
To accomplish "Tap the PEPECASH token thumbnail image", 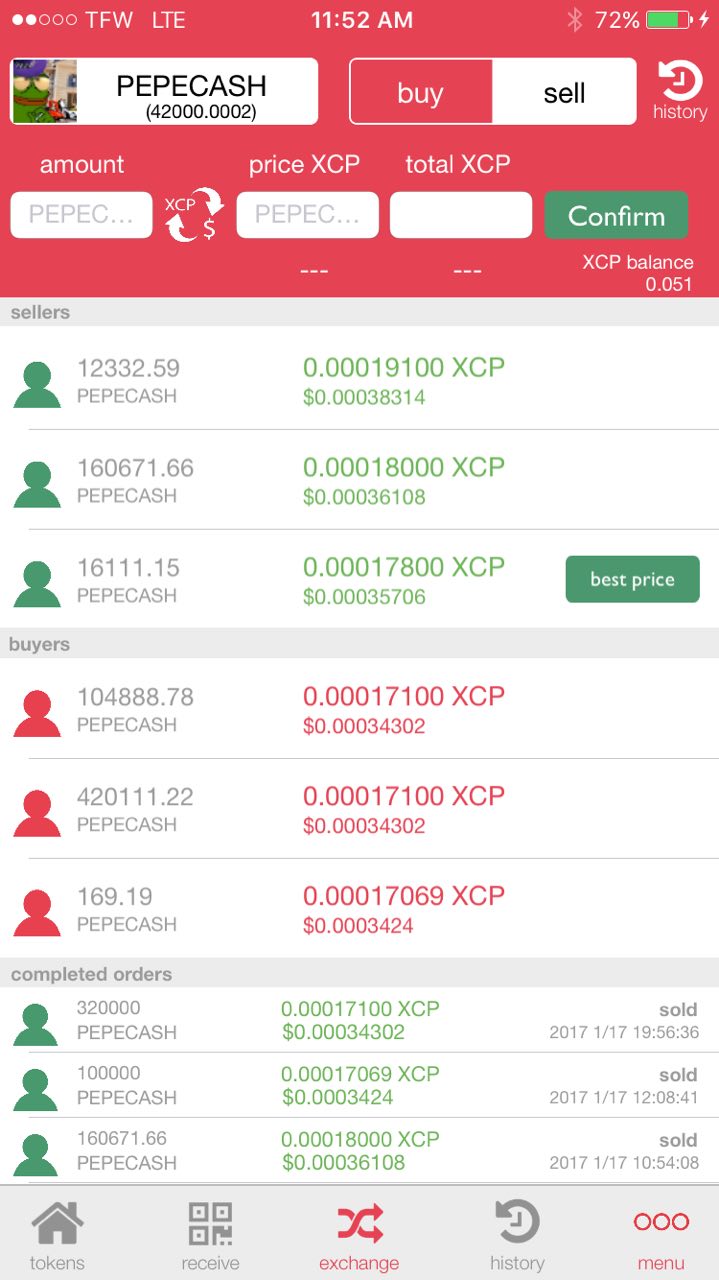I will coord(44,91).
